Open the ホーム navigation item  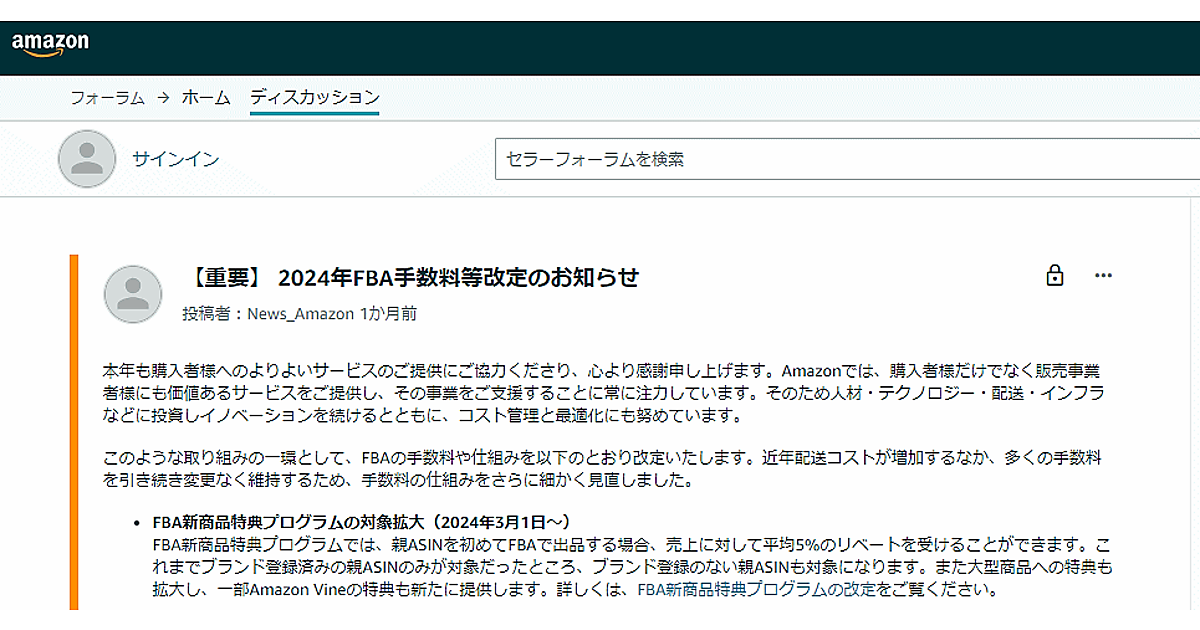tap(206, 98)
